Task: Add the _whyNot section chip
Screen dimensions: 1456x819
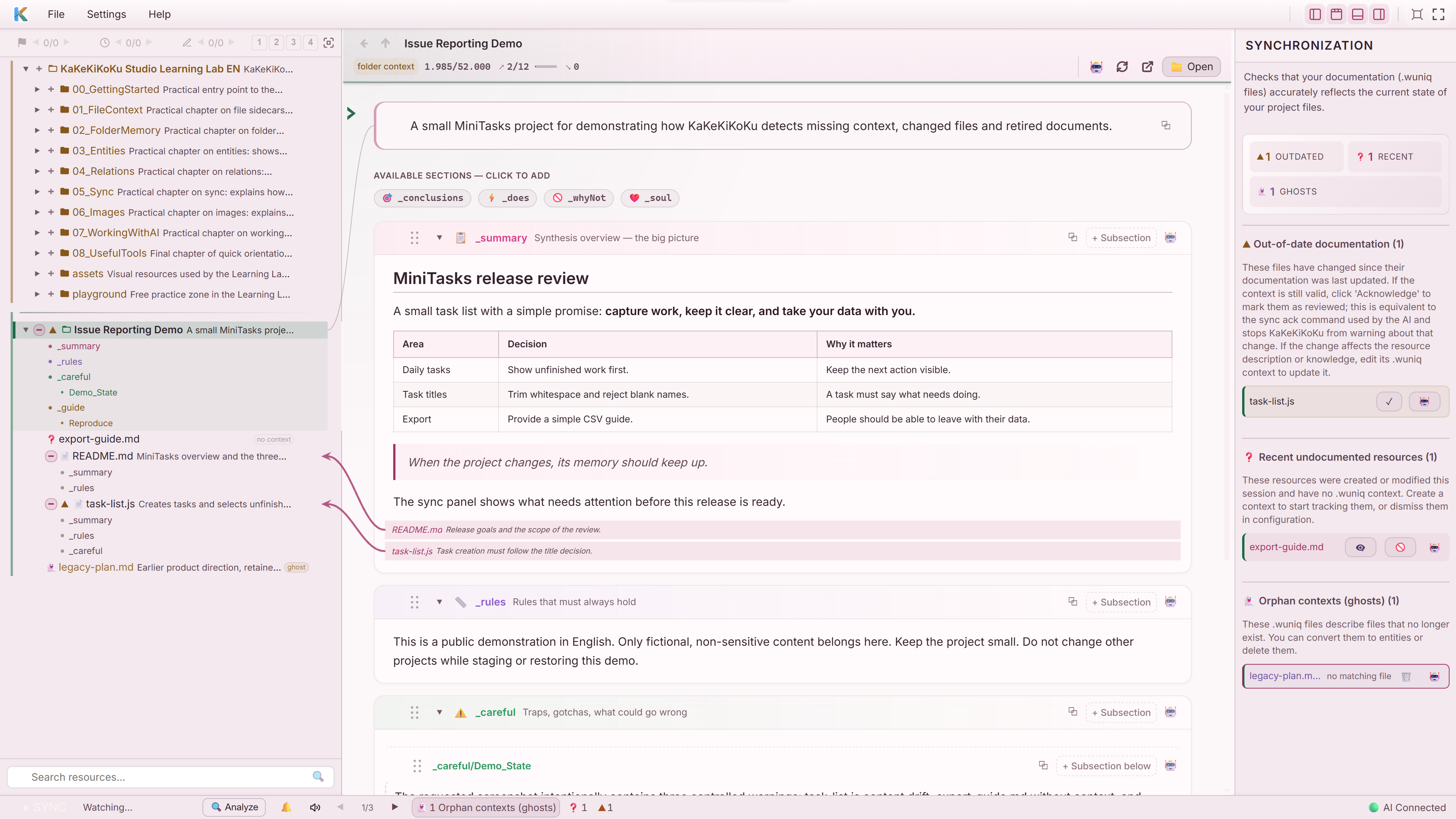Action: coord(579,198)
